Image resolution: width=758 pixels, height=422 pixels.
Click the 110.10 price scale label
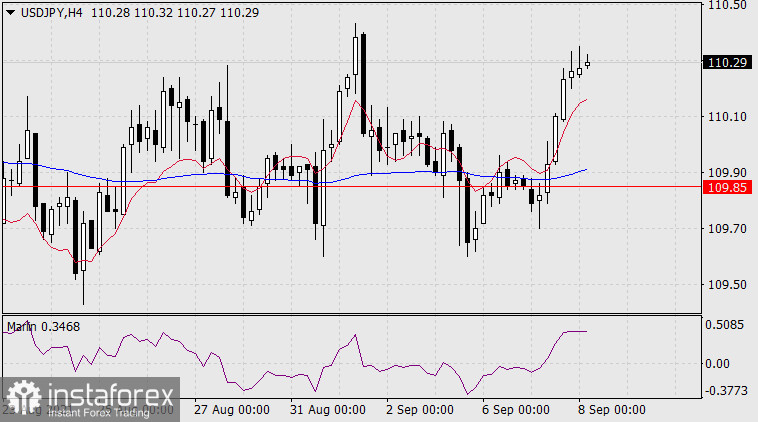pos(727,118)
